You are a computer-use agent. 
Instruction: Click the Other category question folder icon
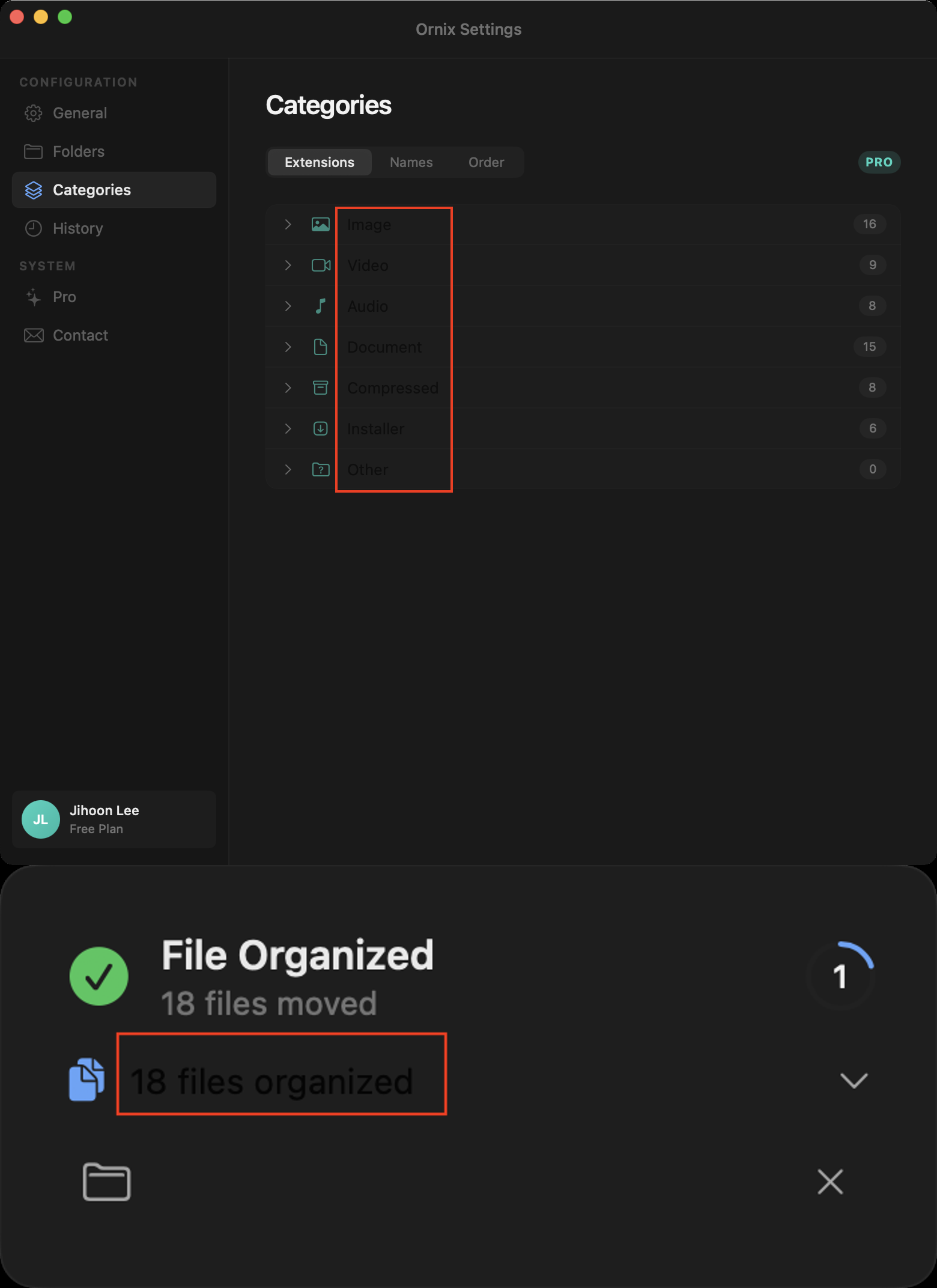tap(321, 469)
